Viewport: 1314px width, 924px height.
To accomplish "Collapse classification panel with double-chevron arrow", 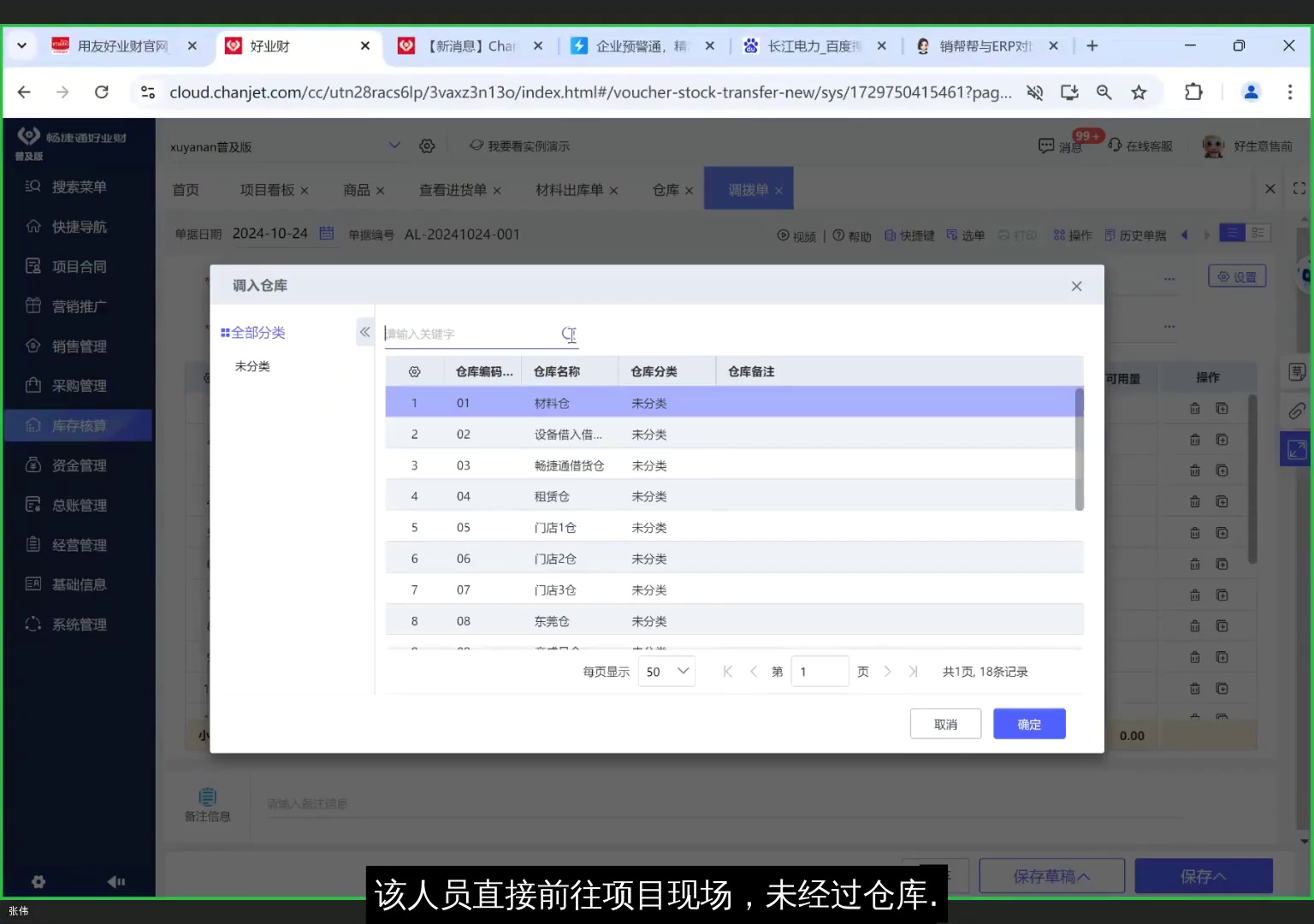I will click(x=364, y=332).
